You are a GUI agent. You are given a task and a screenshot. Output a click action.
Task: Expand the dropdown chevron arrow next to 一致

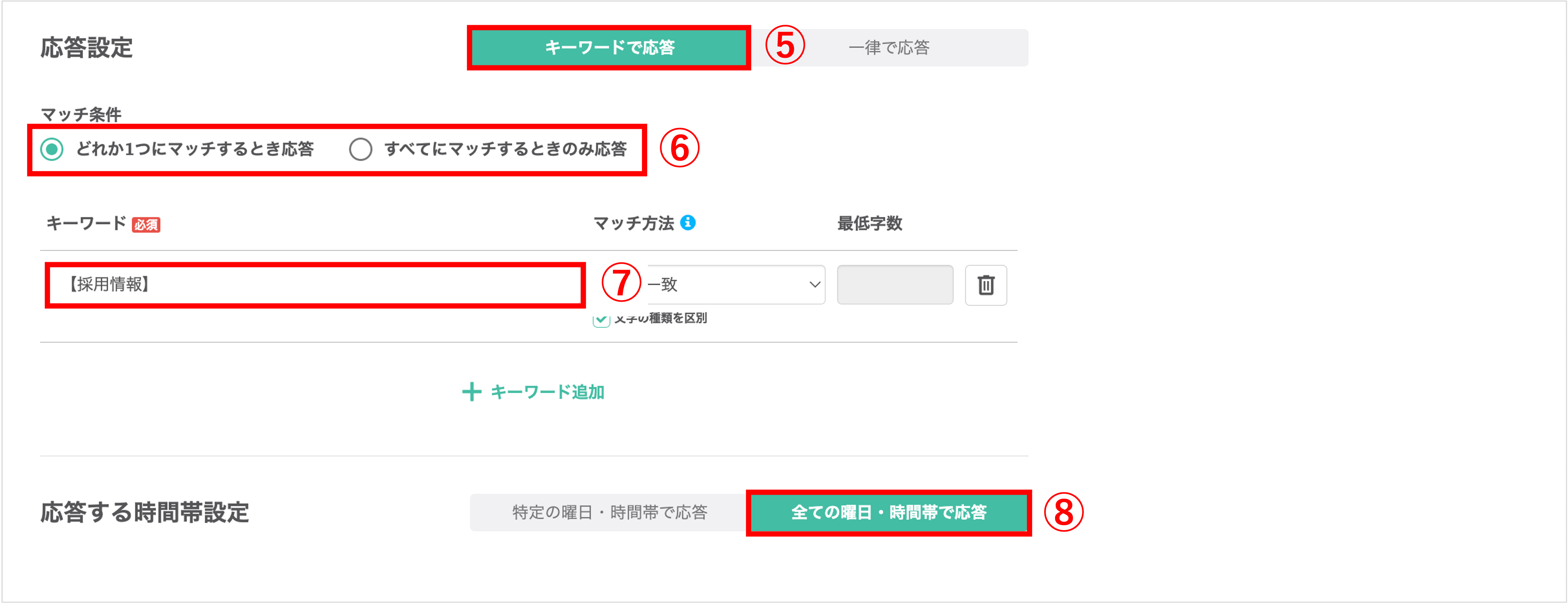point(815,285)
